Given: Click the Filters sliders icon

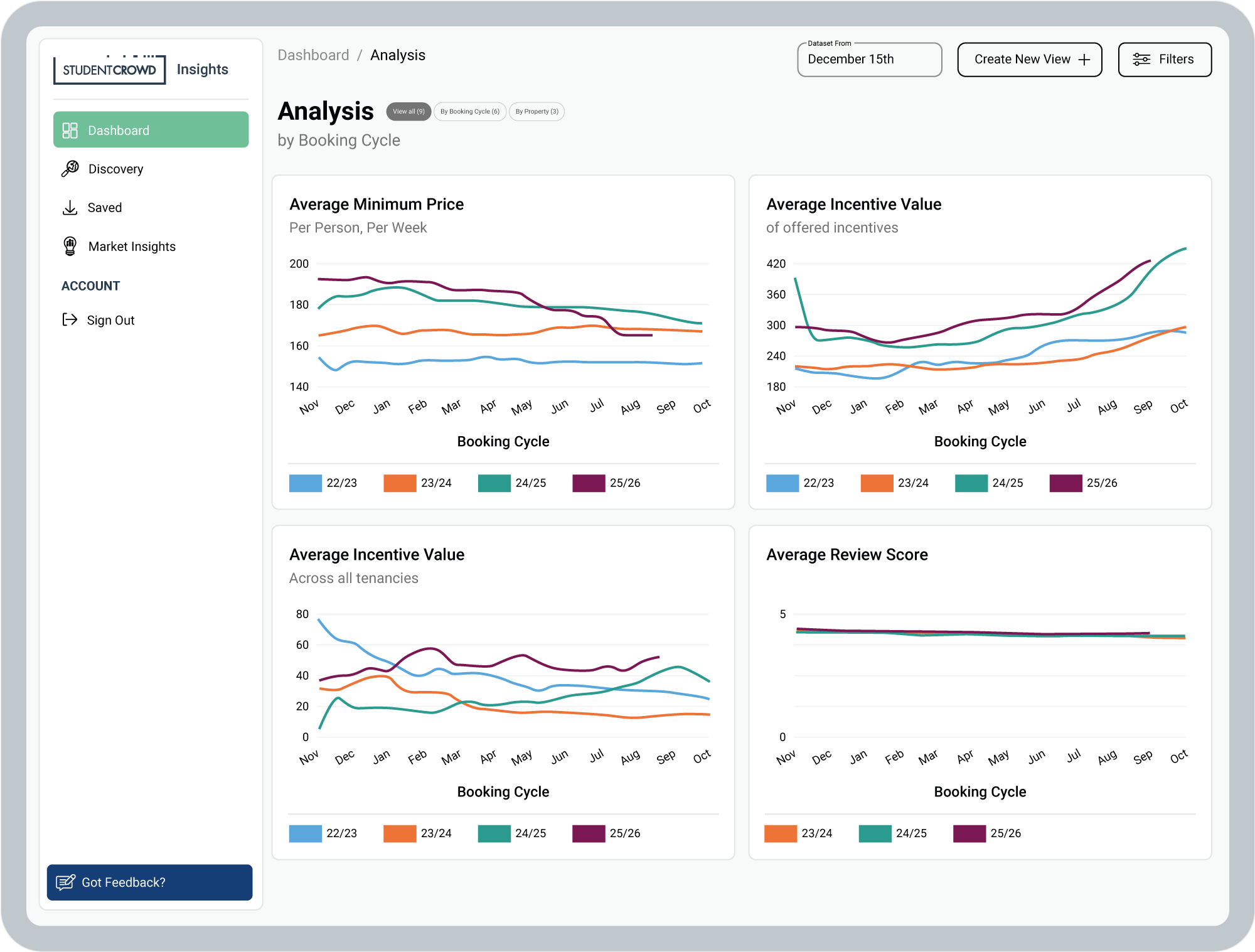Looking at the screenshot, I should [x=1141, y=59].
